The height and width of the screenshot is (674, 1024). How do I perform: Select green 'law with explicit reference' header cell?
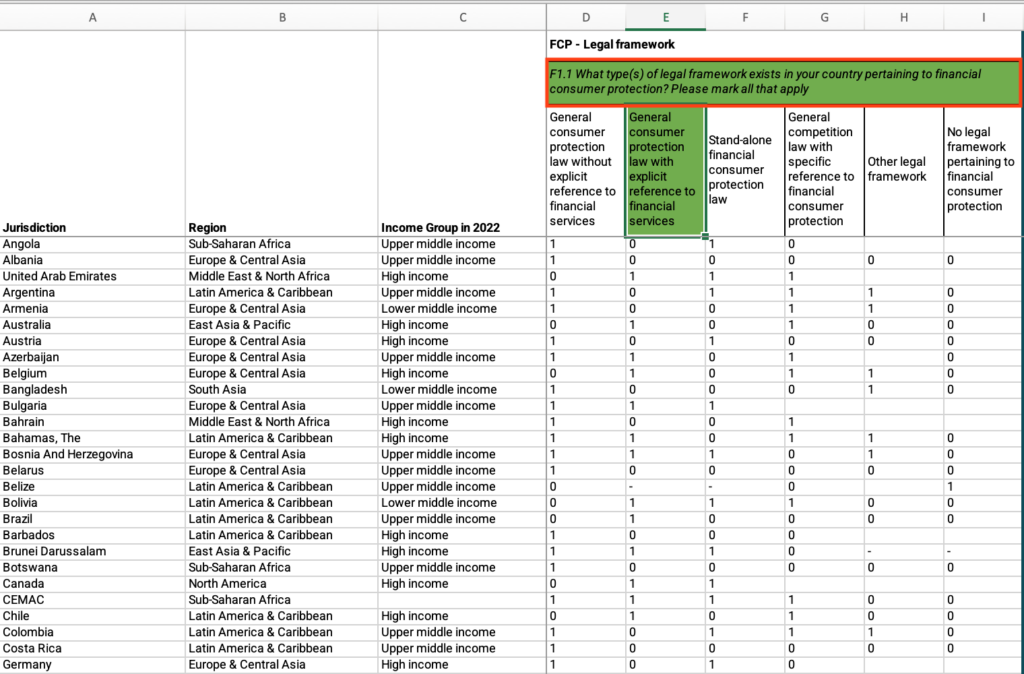pyautogui.click(x=665, y=171)
